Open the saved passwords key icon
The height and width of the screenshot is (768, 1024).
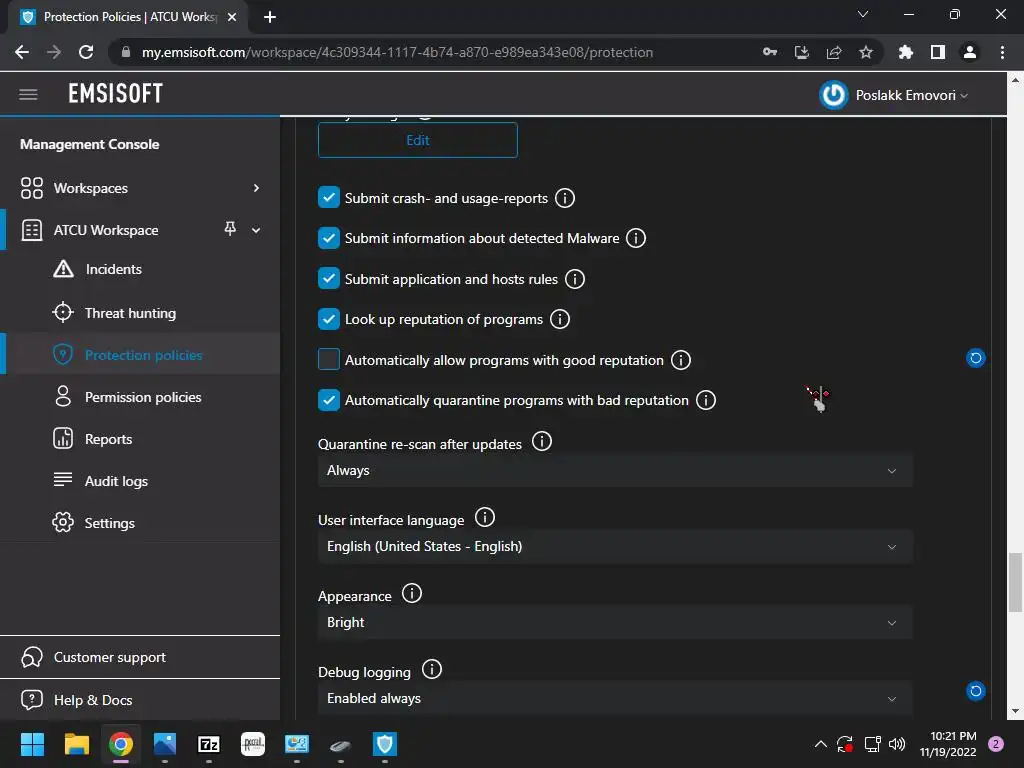coord(770,52)
